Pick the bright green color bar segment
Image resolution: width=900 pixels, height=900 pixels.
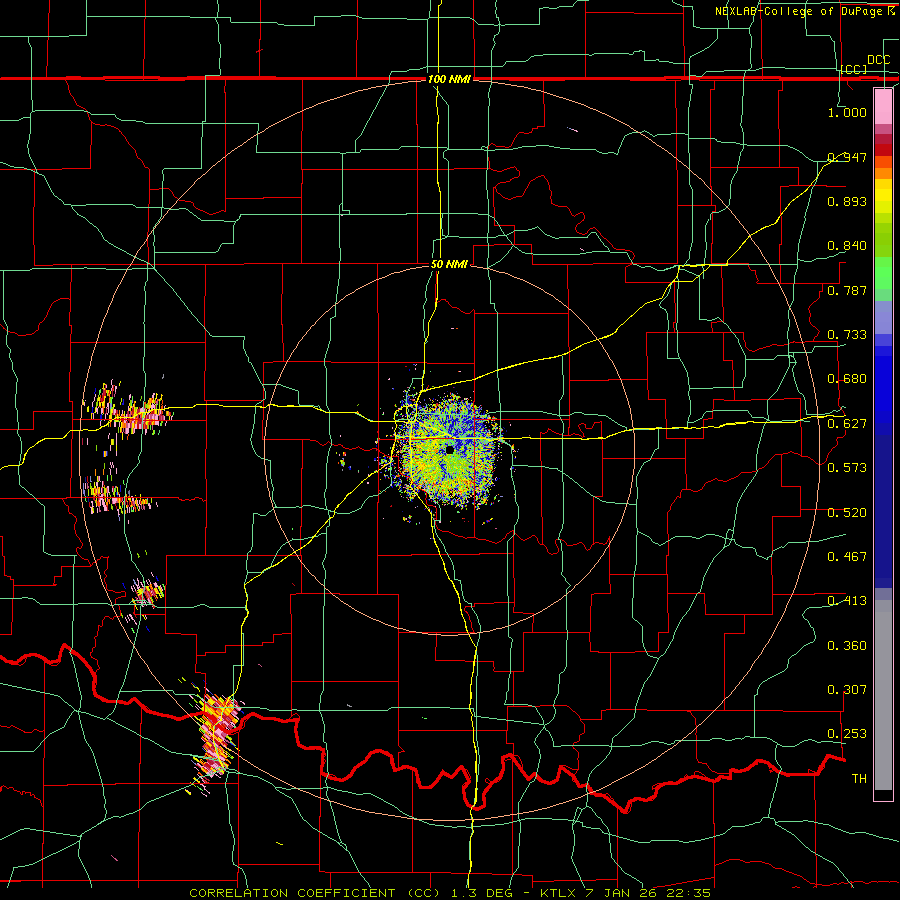pyautogui.click(x=883, y=273)
